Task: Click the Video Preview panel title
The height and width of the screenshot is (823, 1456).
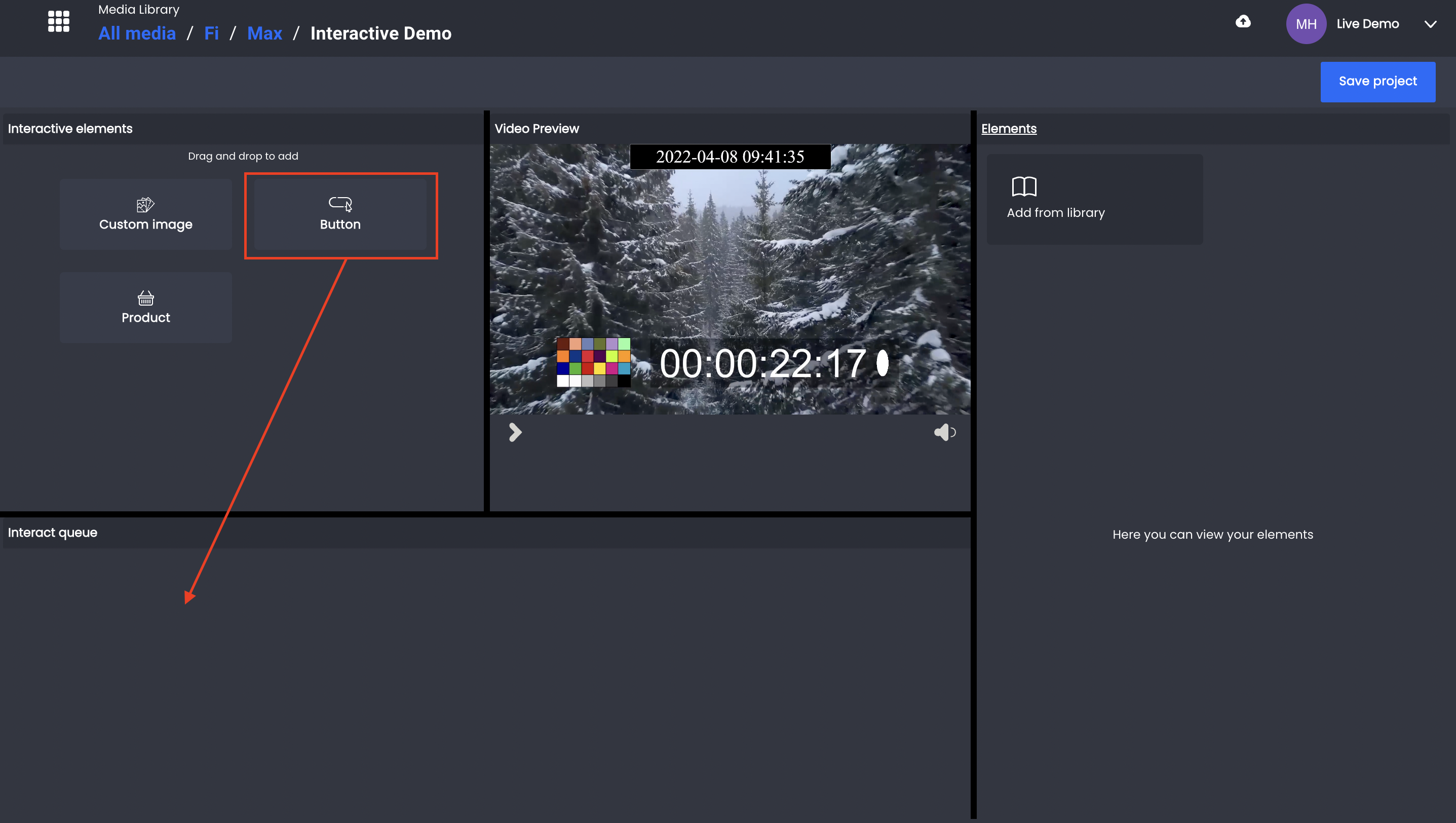Action: 537,129
